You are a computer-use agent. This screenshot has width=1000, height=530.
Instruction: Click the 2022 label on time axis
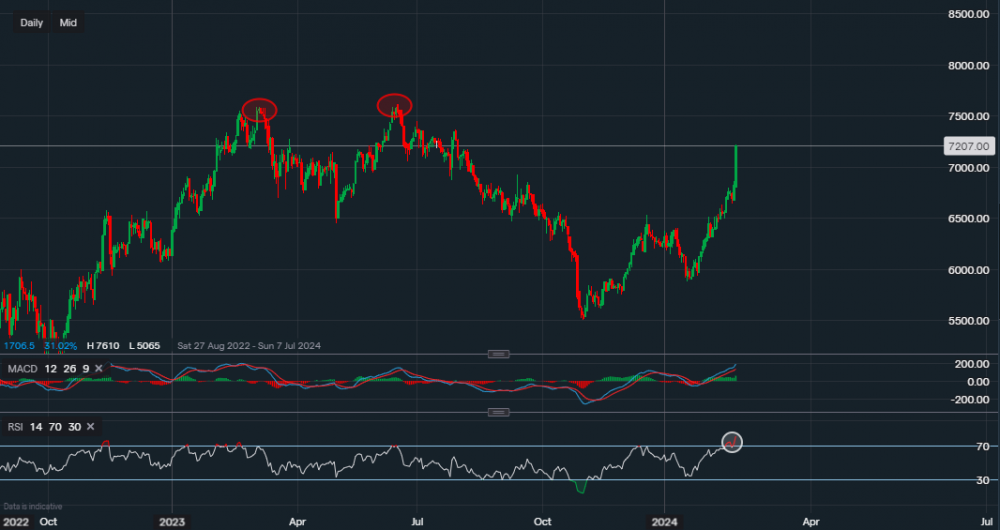point(14,521)
